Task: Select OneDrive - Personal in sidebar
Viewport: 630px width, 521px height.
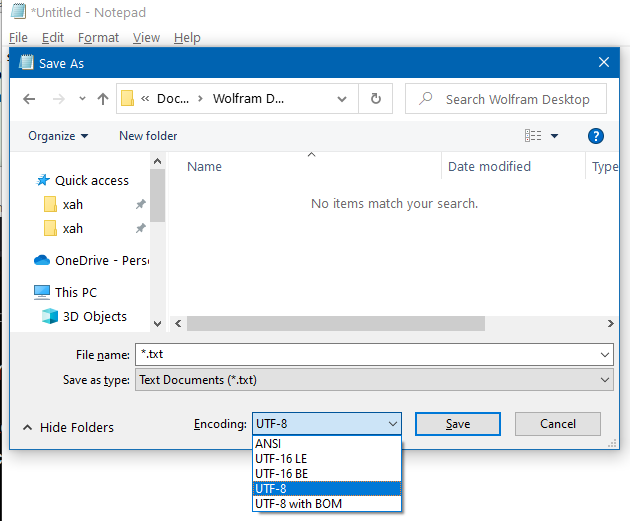Action: tap(102, 261)
